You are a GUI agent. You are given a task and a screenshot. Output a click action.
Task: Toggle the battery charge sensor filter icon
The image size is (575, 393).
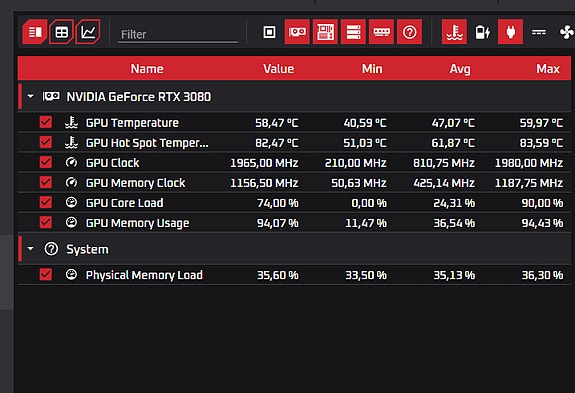pyautogui.click(x=482, y=32)
